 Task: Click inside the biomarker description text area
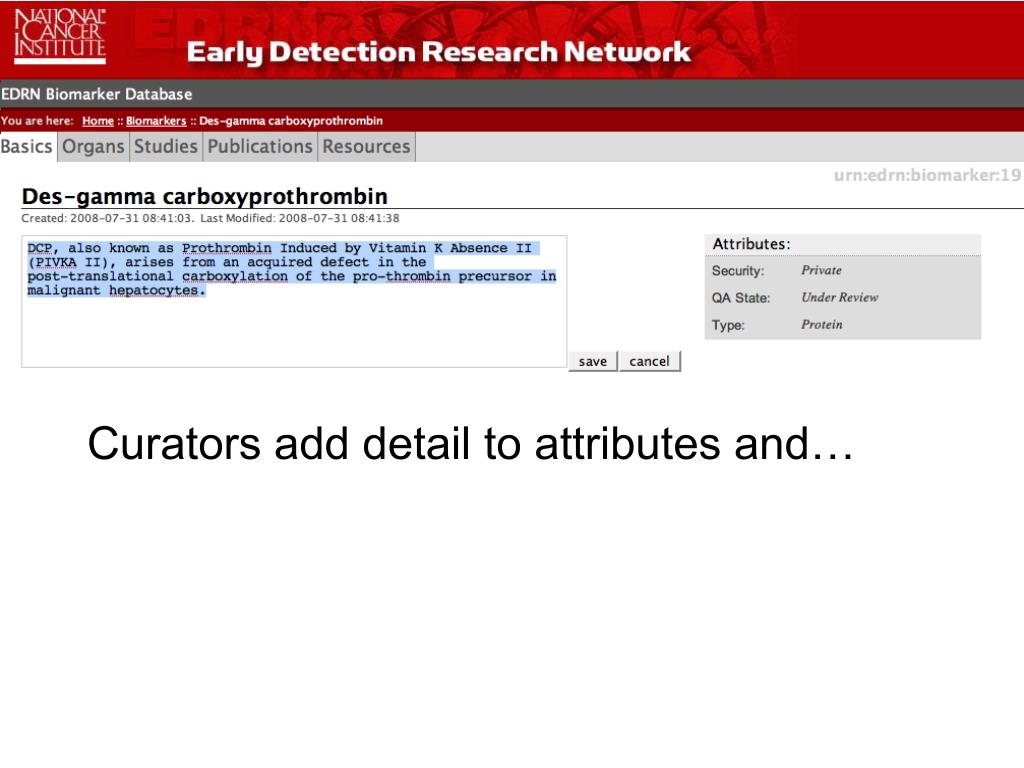tap(294, 301)
